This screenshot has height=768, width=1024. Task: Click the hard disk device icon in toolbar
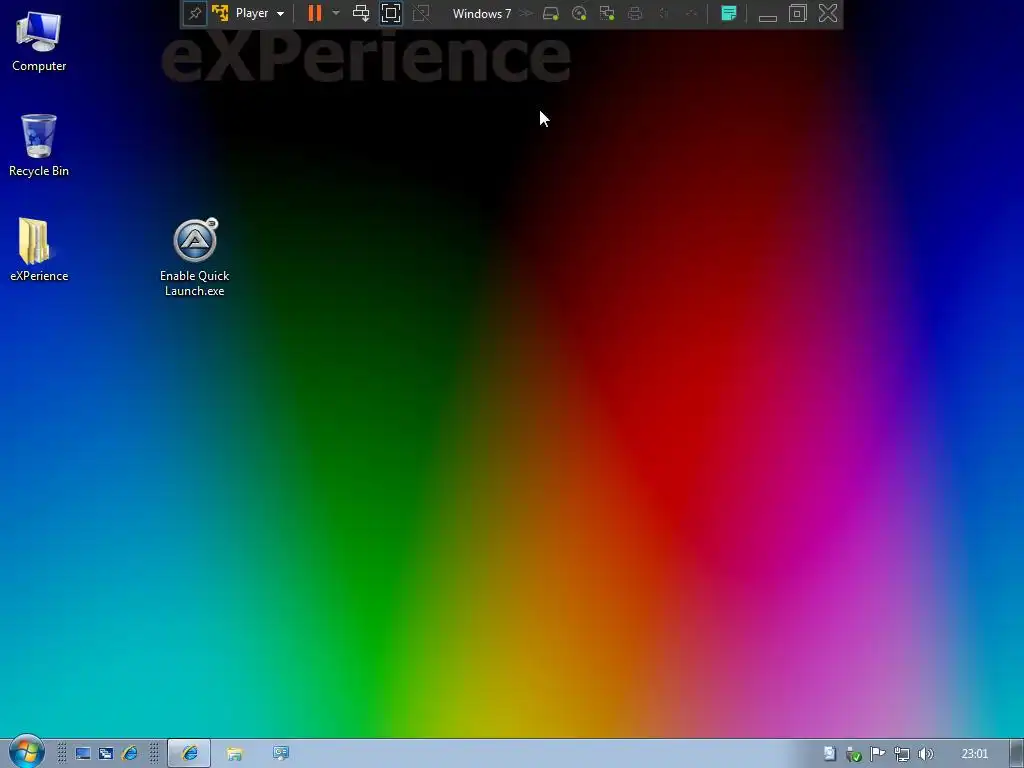(551, 13)
